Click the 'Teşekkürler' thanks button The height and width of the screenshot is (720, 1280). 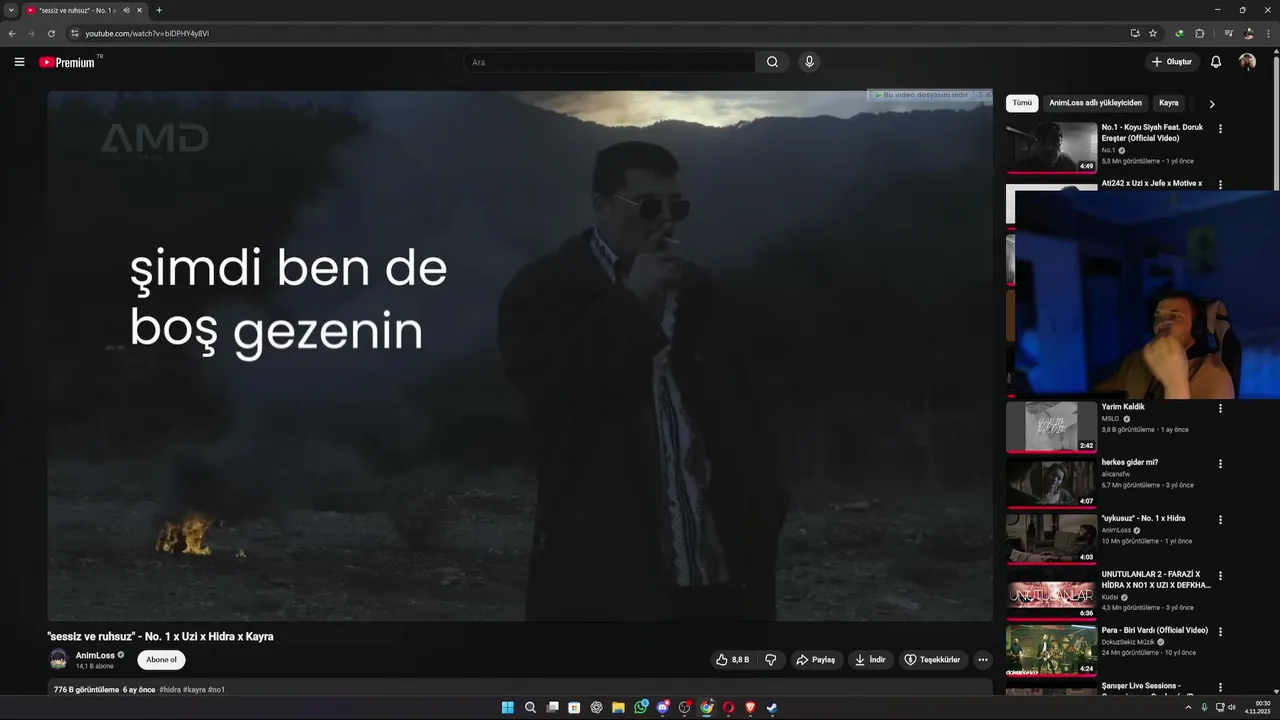click(932, 660)
